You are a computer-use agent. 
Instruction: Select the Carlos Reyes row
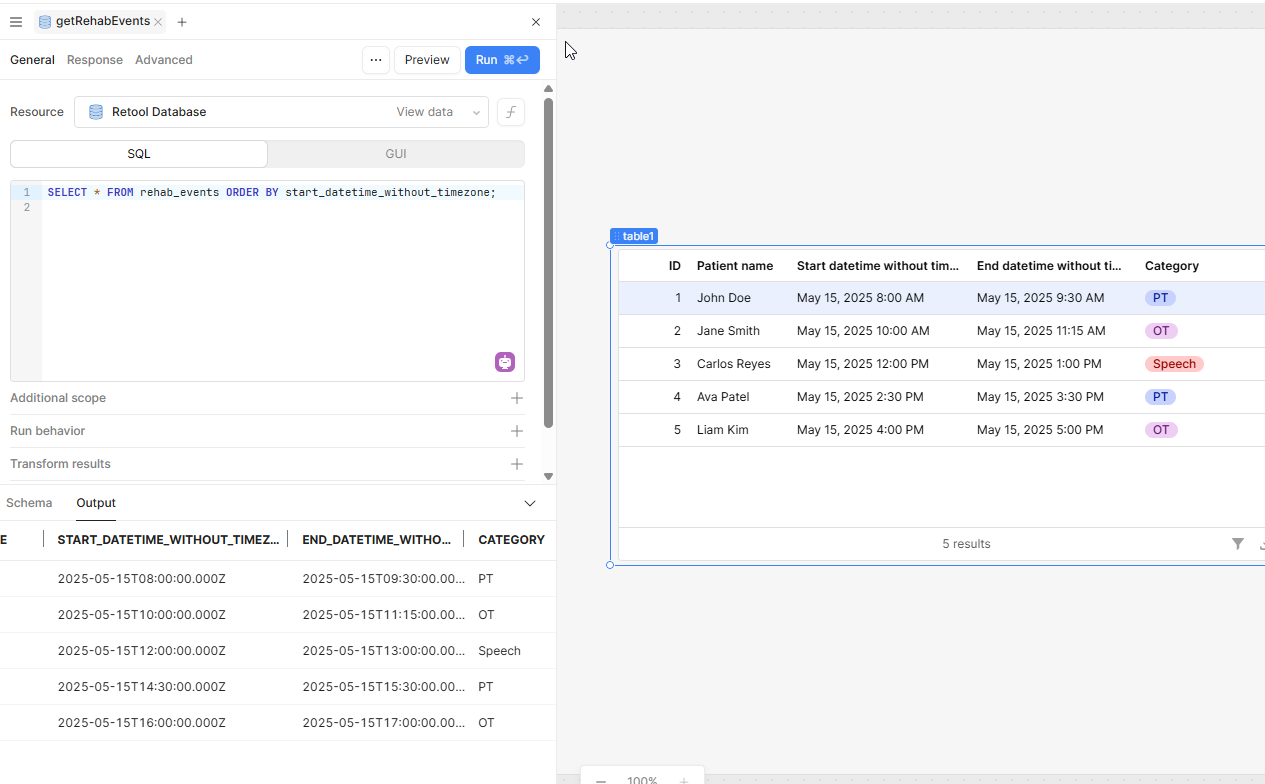point(941,364)
